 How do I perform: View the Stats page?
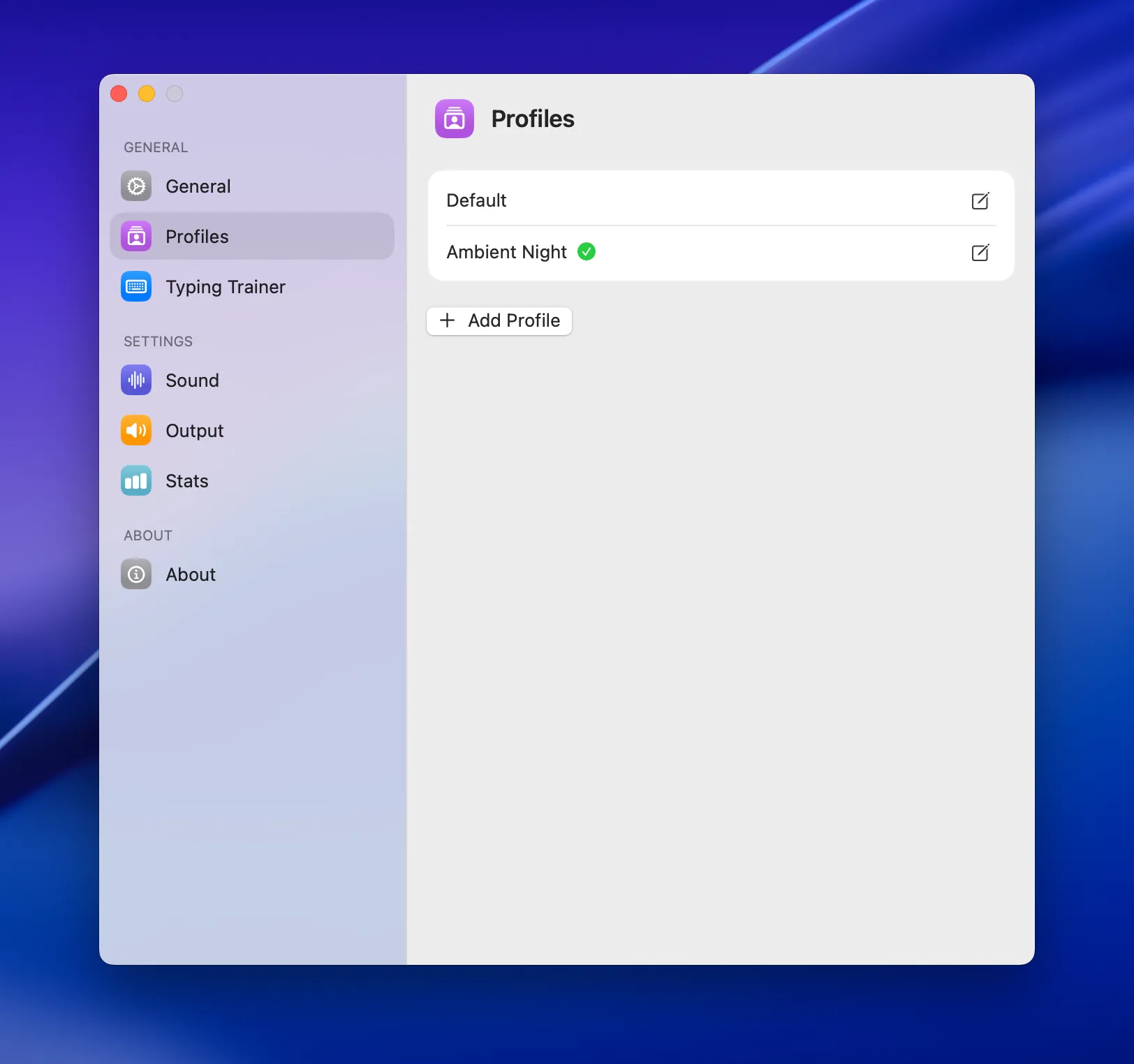click(x=187, y=481)
